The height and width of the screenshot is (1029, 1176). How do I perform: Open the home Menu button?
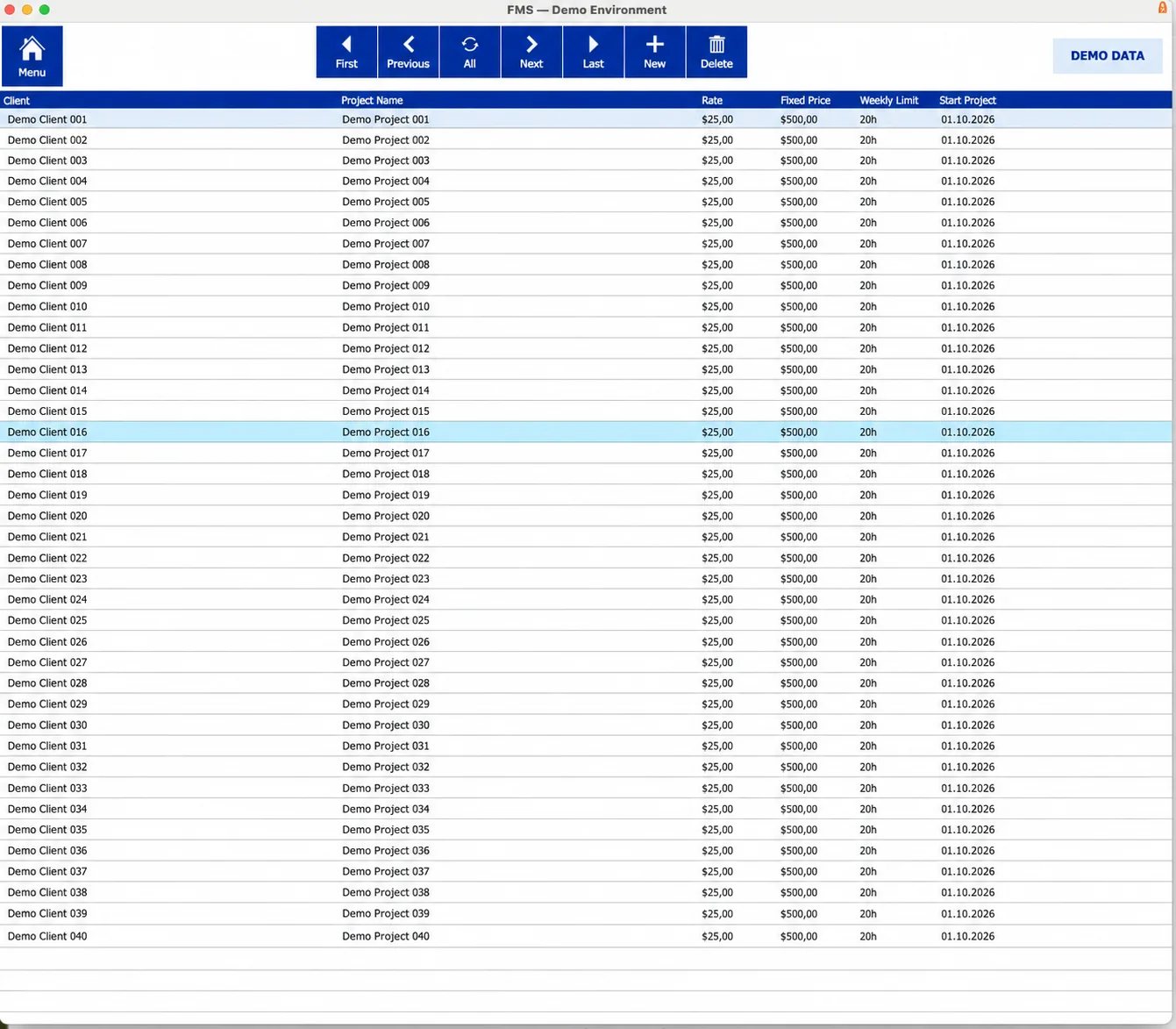pos(32,56)
